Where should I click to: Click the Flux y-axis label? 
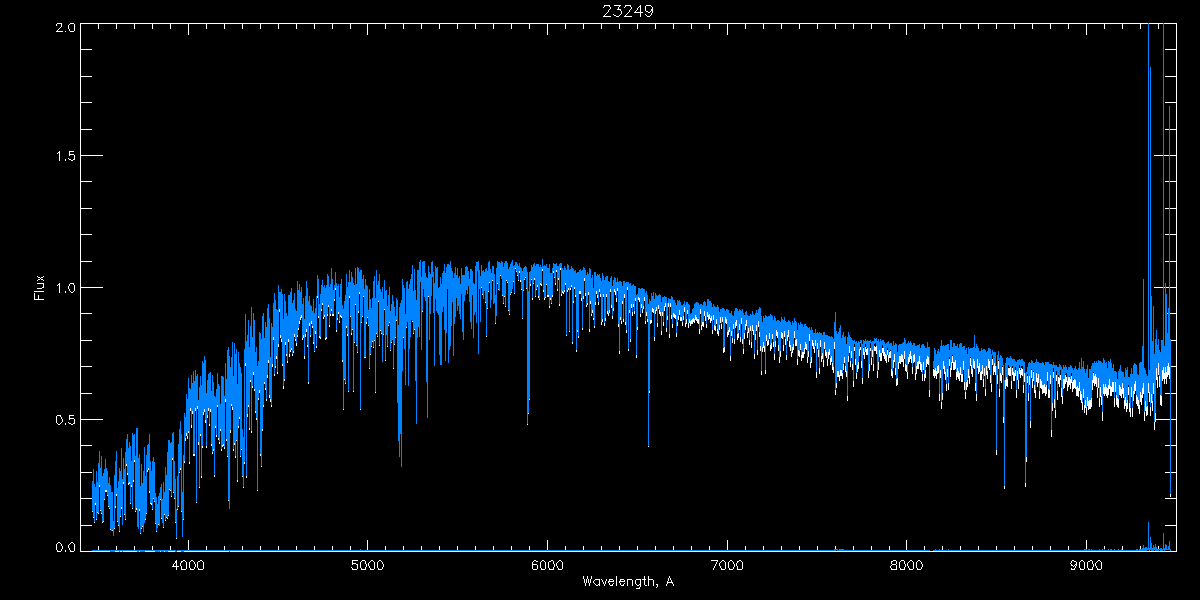click(x=40, y=288)
